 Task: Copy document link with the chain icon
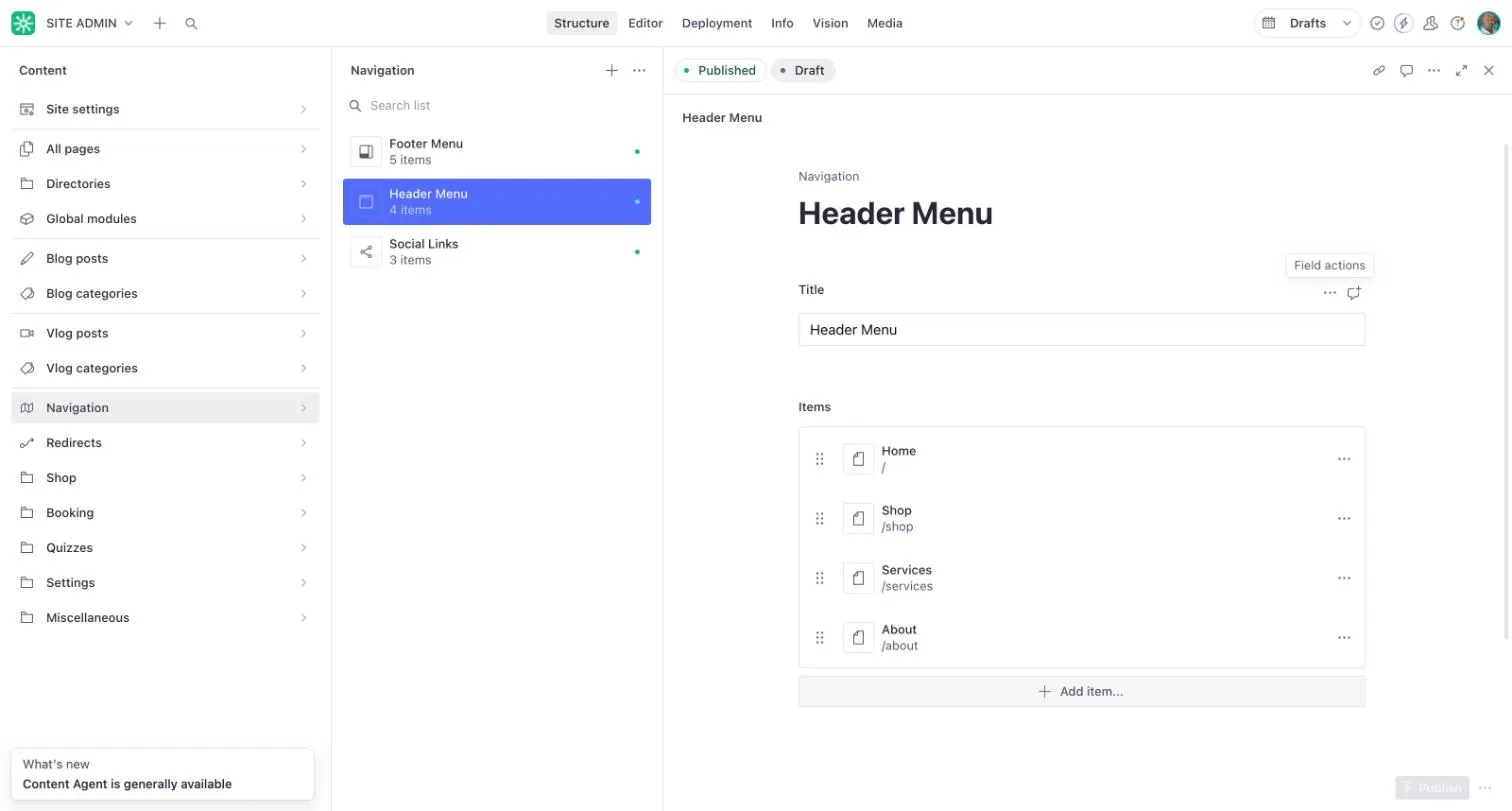click(1379, 70)
